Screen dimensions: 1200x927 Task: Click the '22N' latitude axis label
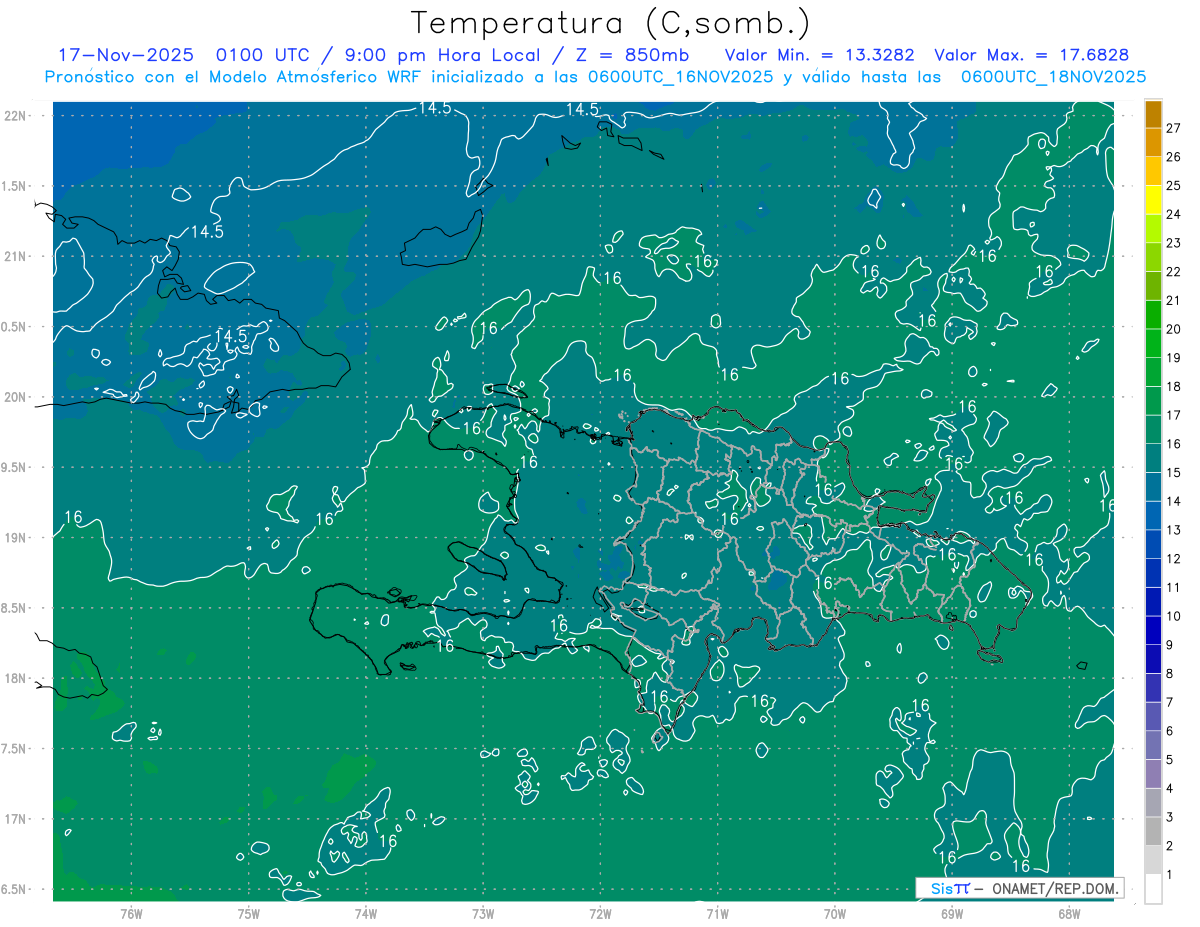(x=17, y=116)
